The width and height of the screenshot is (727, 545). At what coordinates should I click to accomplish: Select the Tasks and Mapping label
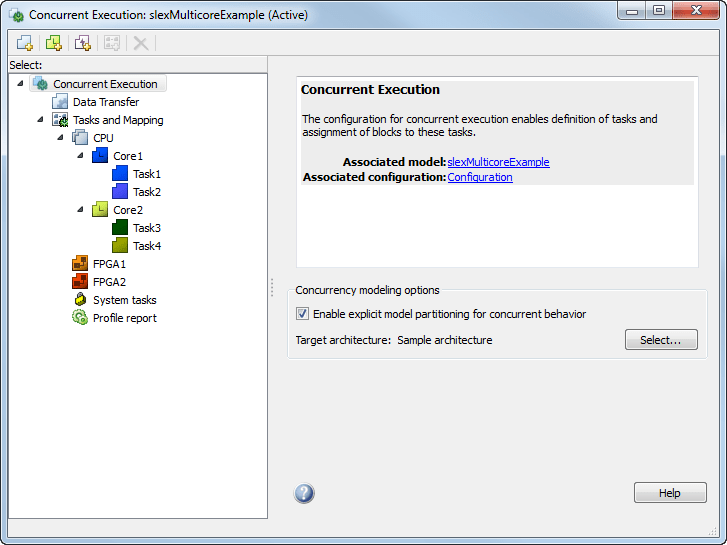[x=118, y=120]
